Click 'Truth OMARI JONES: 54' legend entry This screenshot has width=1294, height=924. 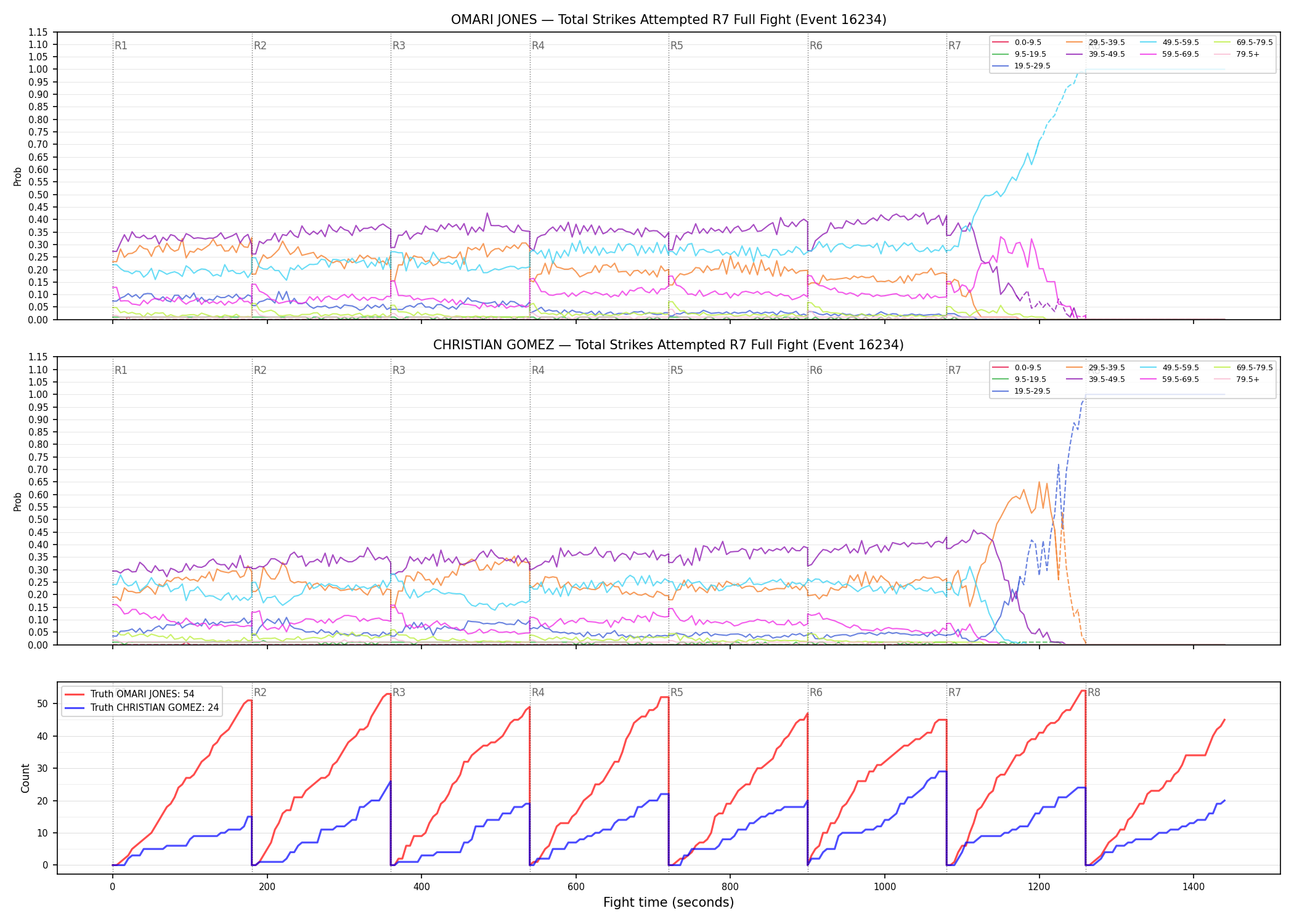pos(129,694)
